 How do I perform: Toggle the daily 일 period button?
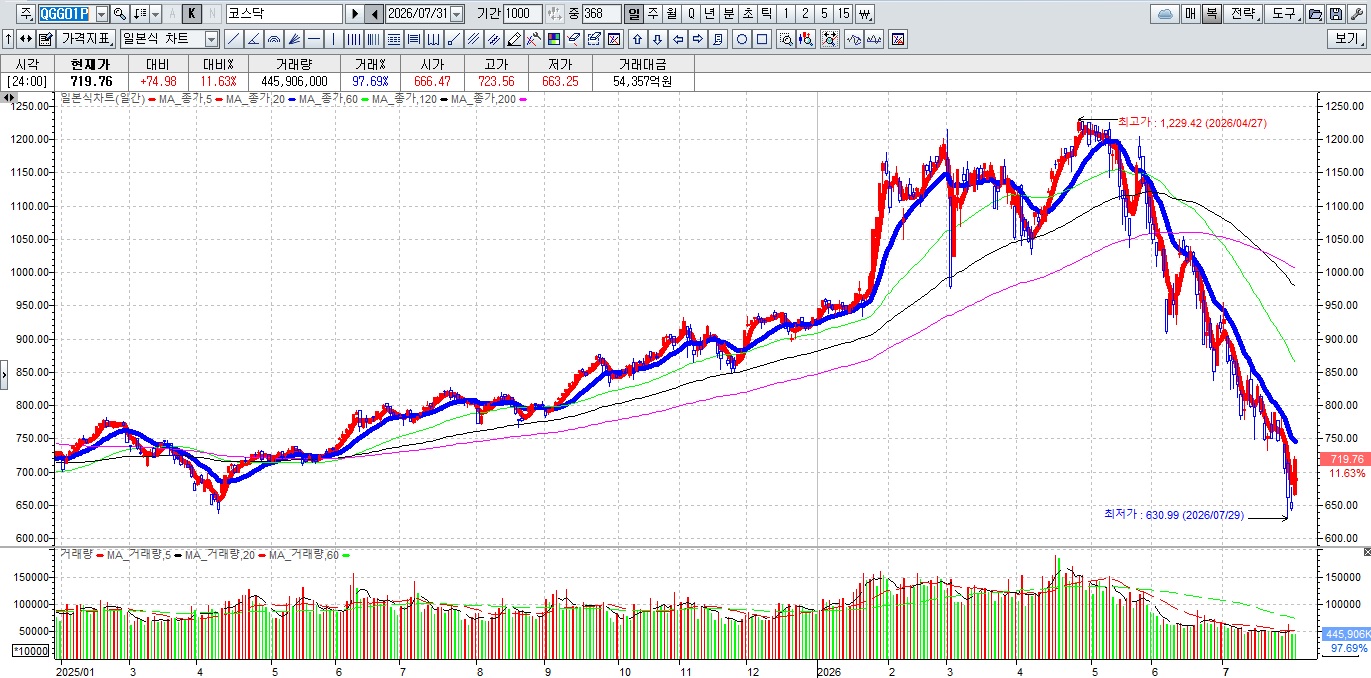pyautogui.click(x=632, y=14)
